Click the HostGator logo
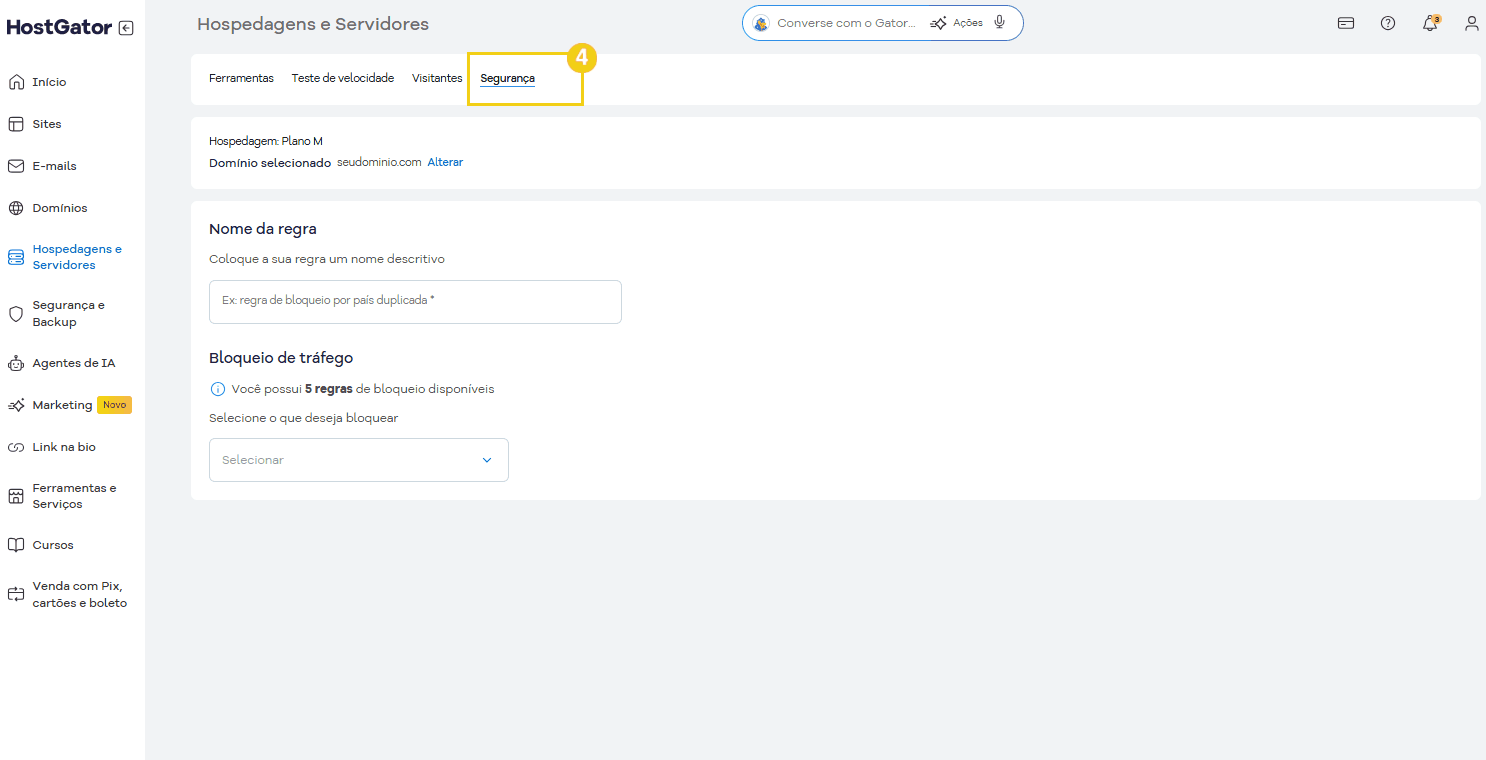The image size is (1486, 760). coord(58,27)
